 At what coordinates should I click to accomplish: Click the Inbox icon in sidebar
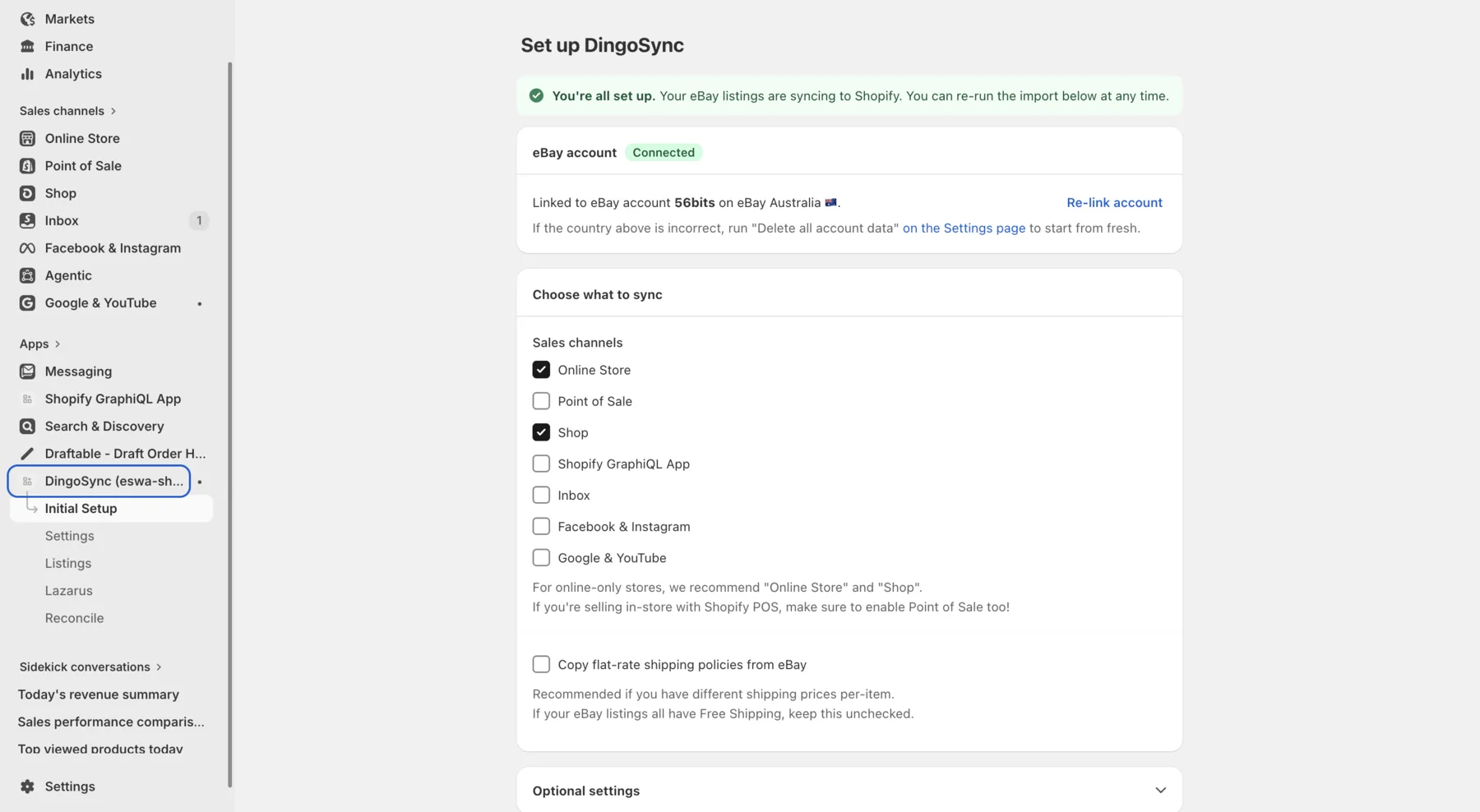tap(27, 220)
